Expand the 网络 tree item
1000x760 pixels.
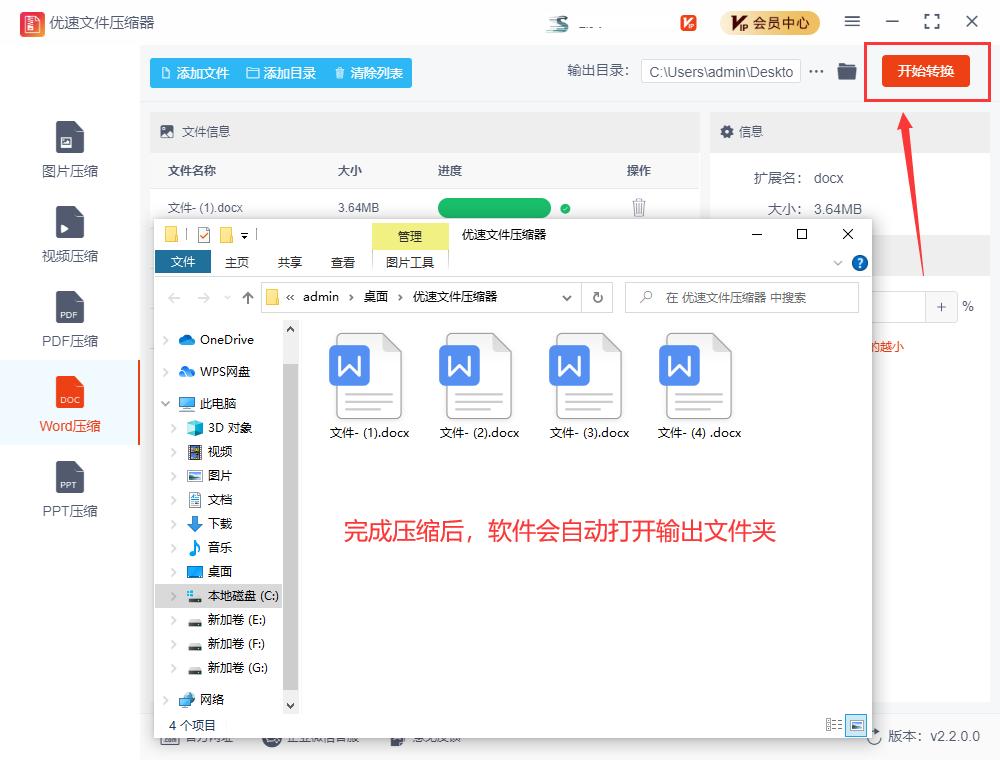tap(166, 699)
